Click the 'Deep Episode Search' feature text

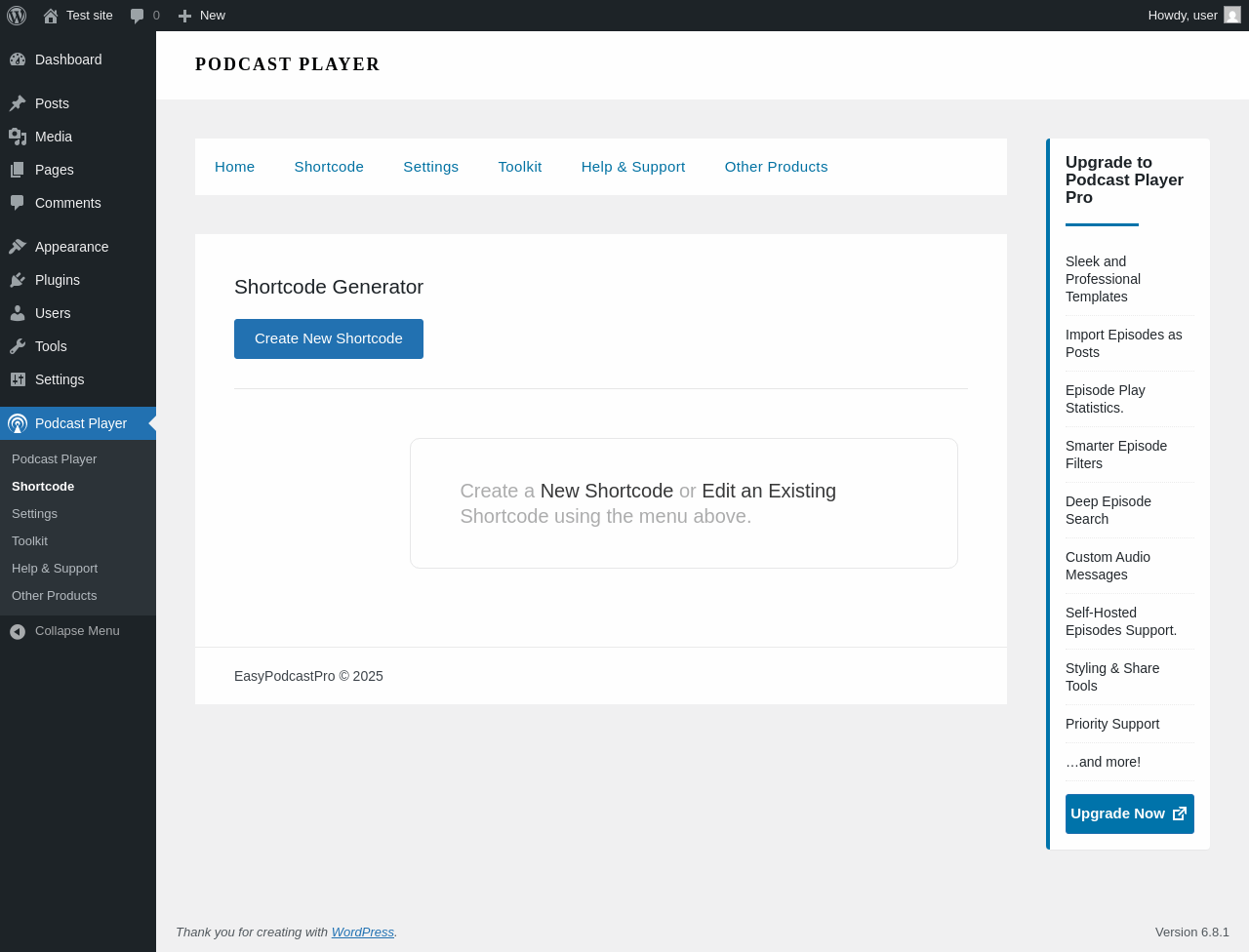coord(1108,510)
